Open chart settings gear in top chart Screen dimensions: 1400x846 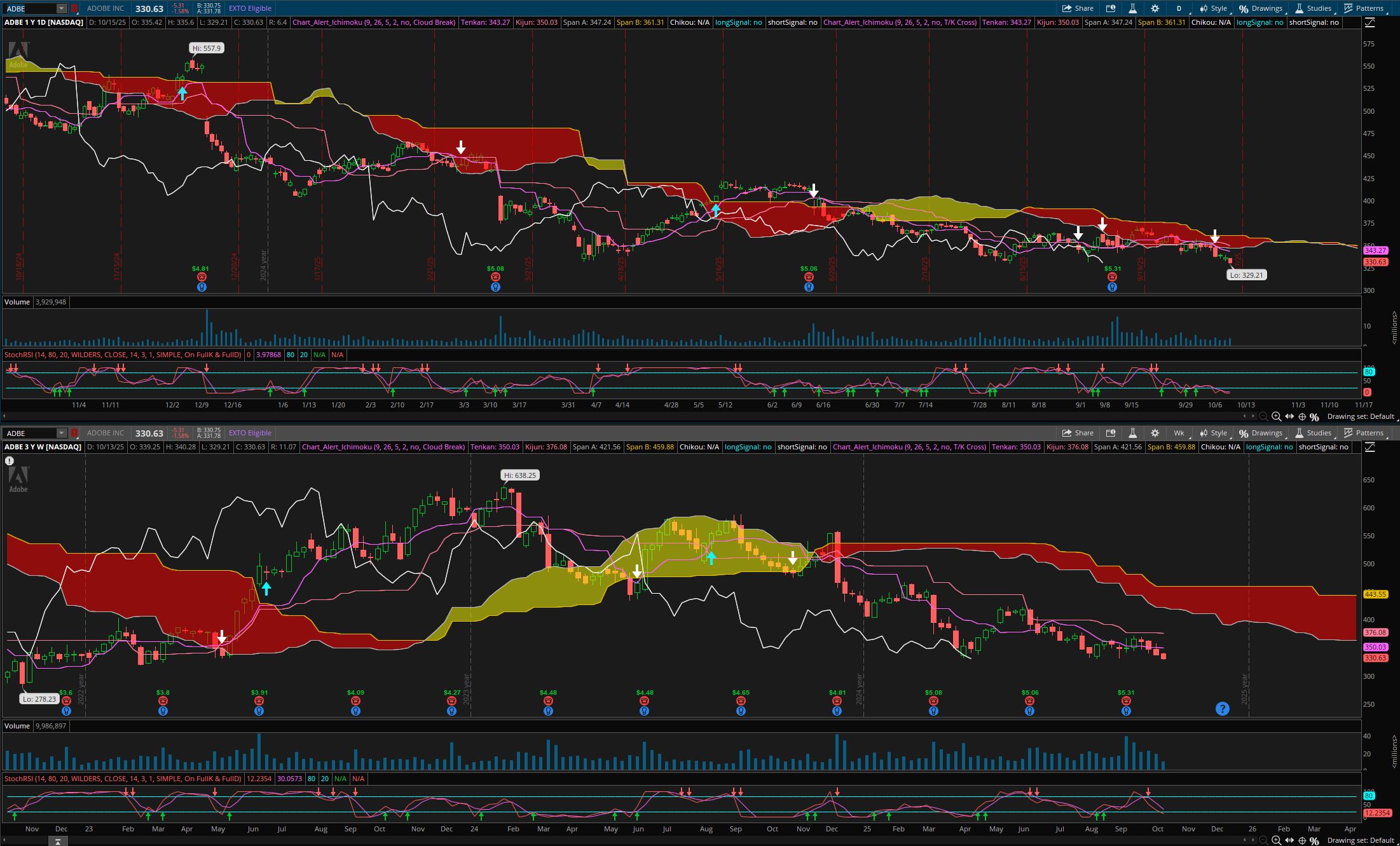(1155, 8)
